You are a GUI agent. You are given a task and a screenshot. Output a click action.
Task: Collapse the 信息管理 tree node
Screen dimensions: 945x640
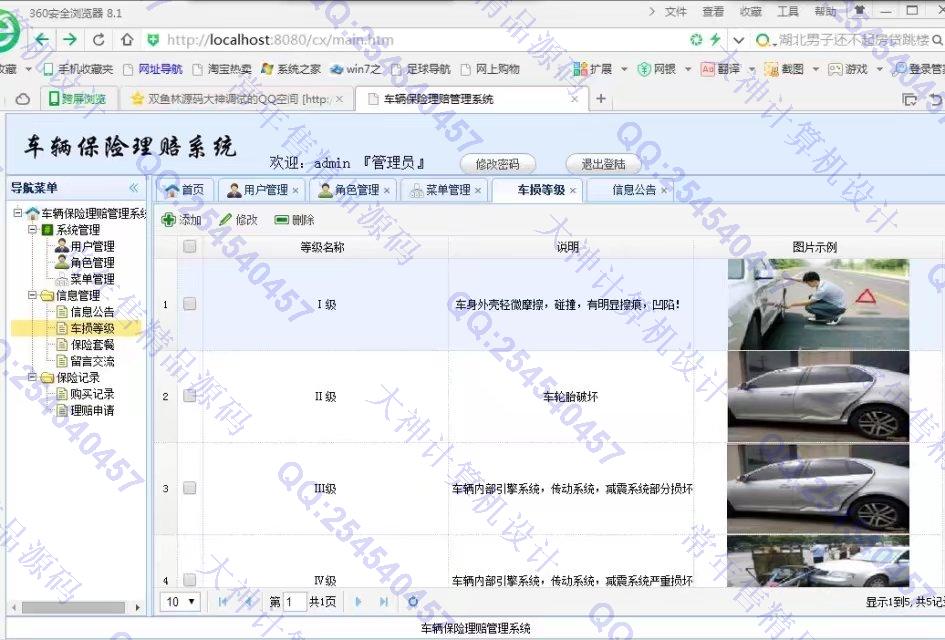pyautogui.click(x=33, y=295)
